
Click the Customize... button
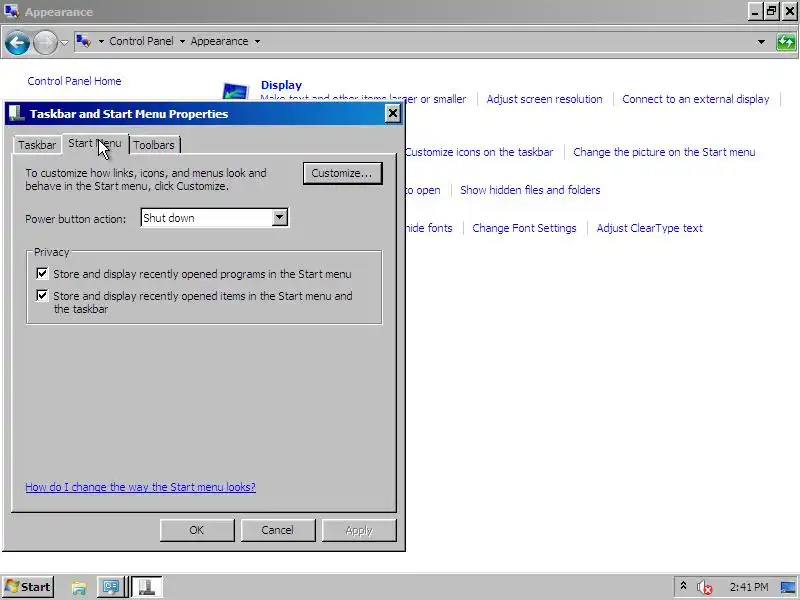342,173
